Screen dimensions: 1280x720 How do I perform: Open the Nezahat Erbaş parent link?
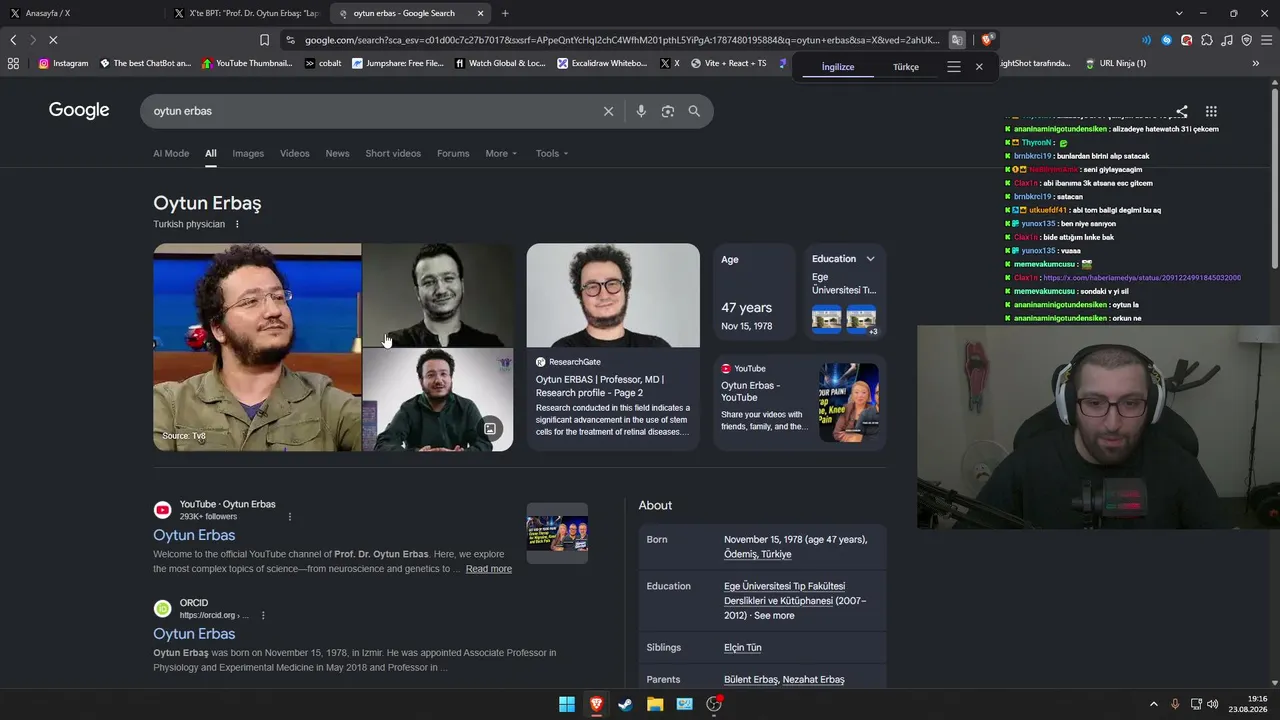(814, 680)
